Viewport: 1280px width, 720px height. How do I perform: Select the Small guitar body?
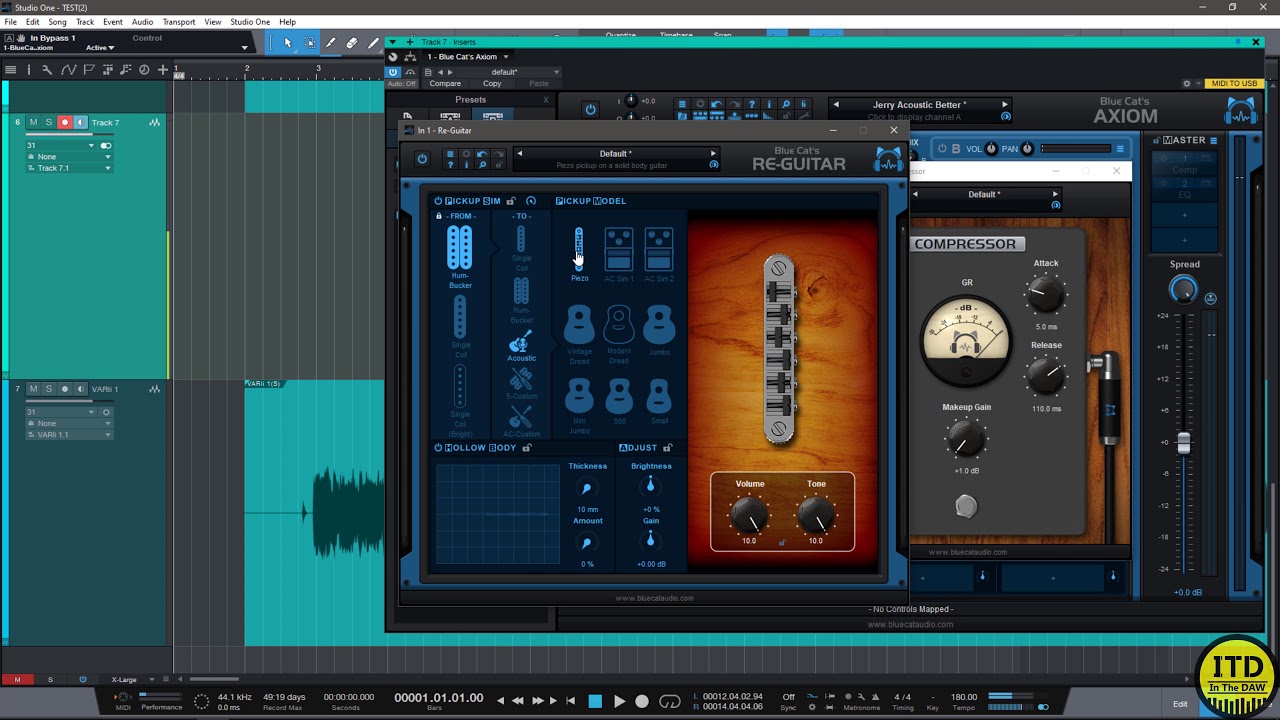pyautogui.click(x=659, y=402)
